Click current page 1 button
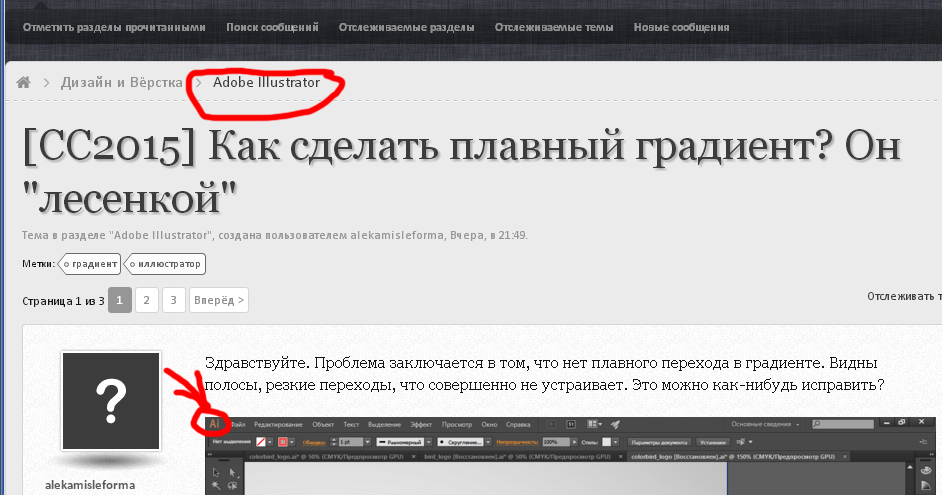This screenshot has width=942, height=495. (120, 300)
